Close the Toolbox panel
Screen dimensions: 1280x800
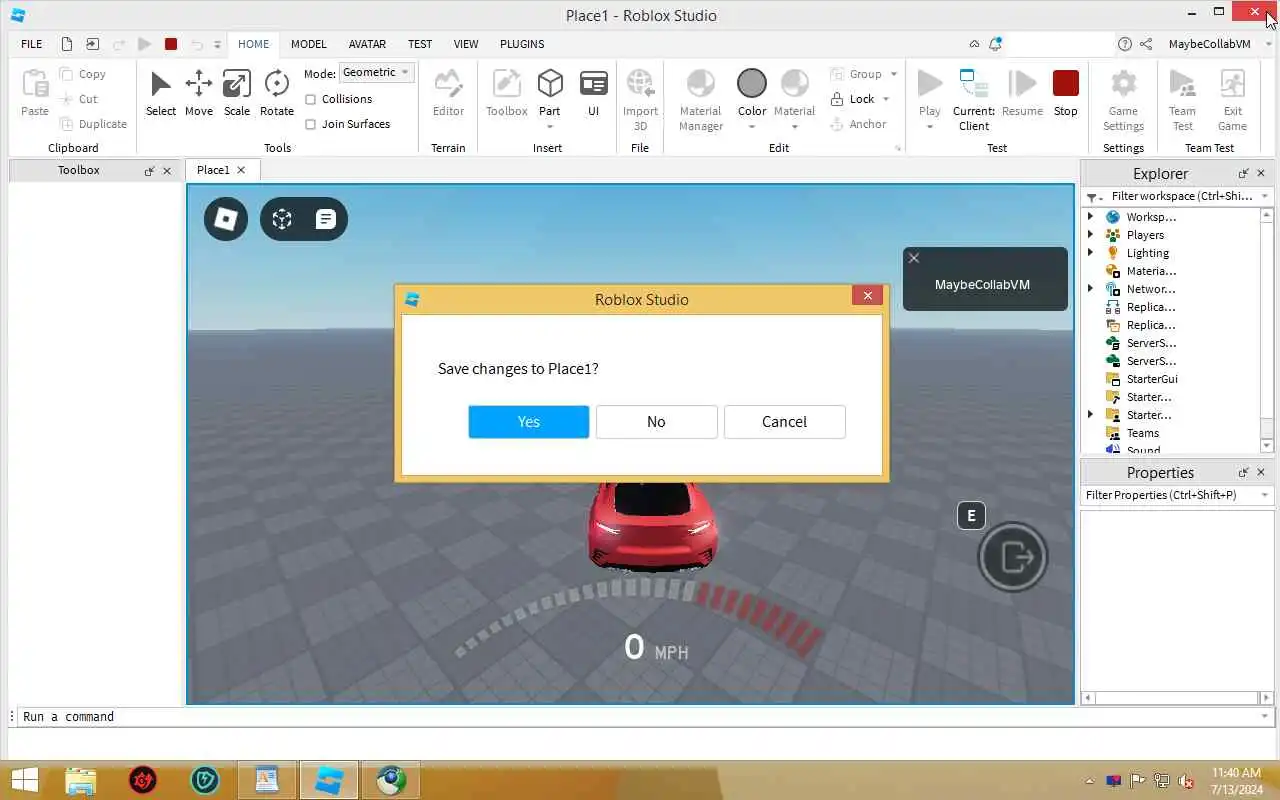click(167, 171)
